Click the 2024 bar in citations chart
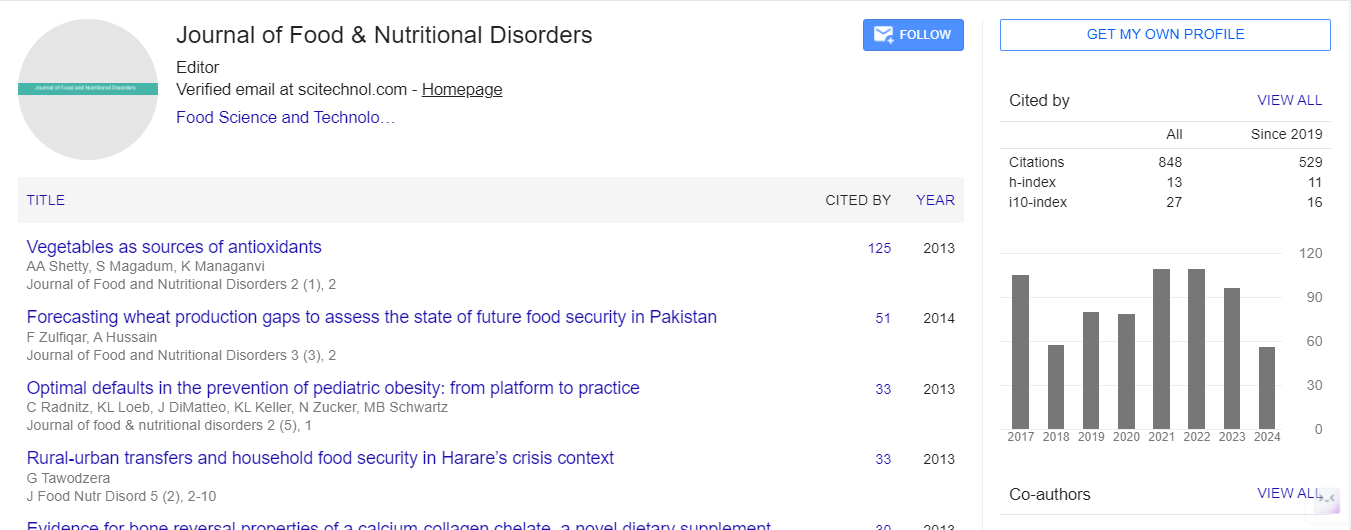The width and height of the screenshot is (1351, 530). click(1267, 388)
